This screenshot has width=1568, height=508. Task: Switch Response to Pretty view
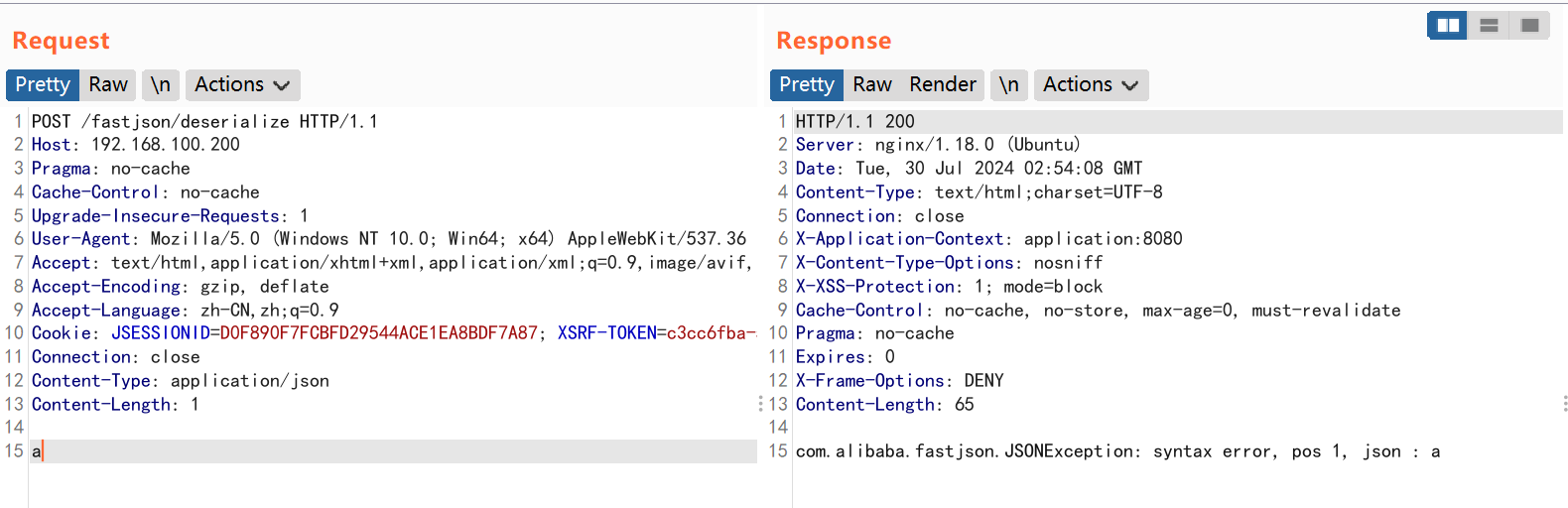(807, 84)
